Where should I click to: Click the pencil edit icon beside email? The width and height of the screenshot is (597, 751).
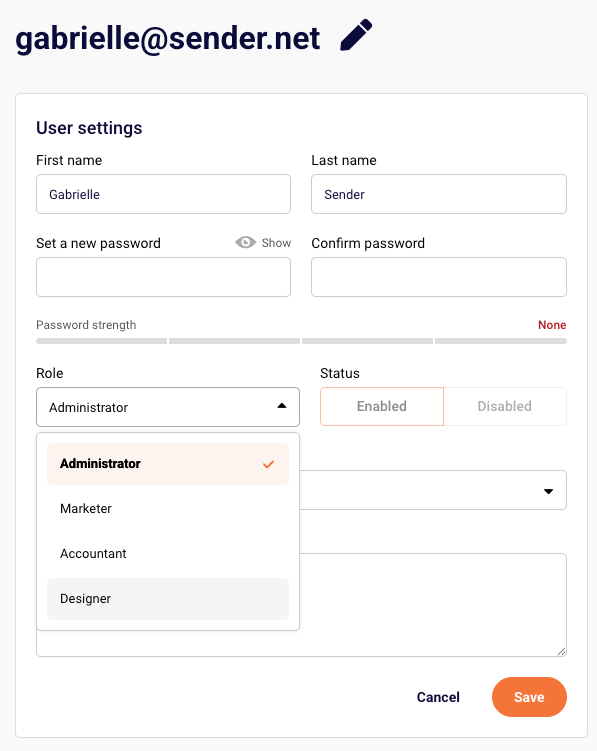point(356,35)
